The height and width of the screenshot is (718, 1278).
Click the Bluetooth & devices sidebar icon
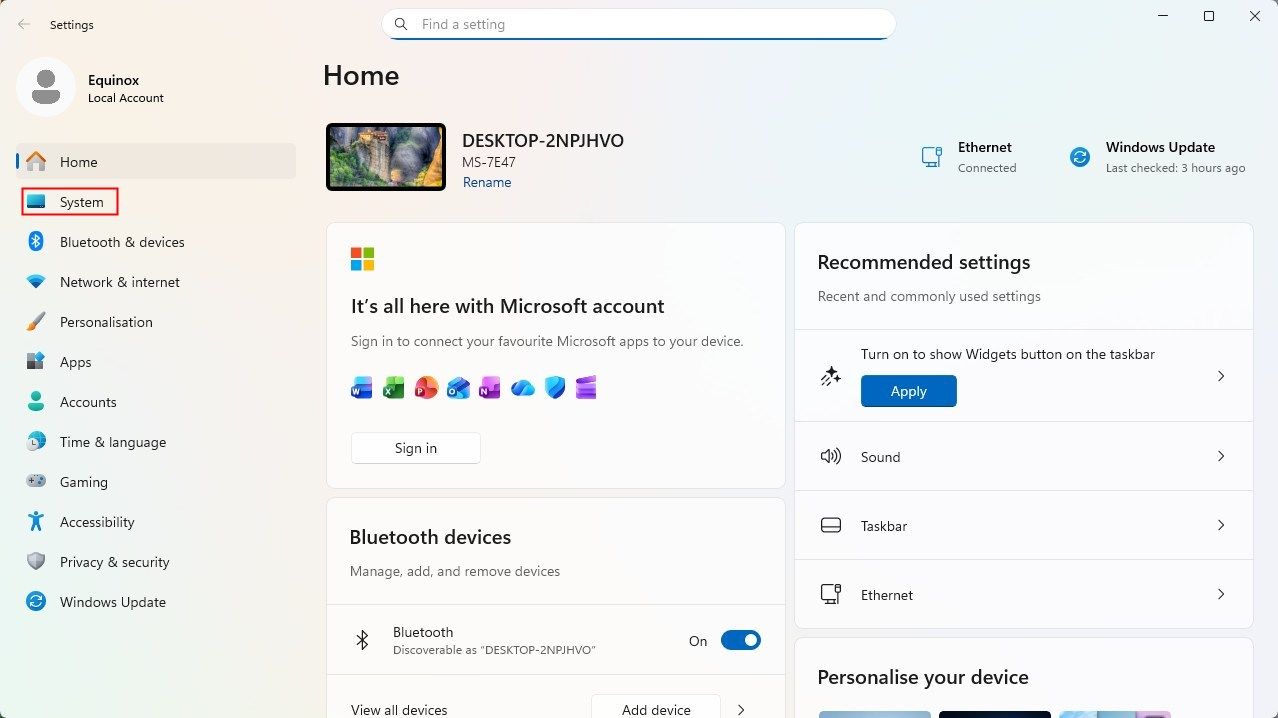[x=36, y=242]
